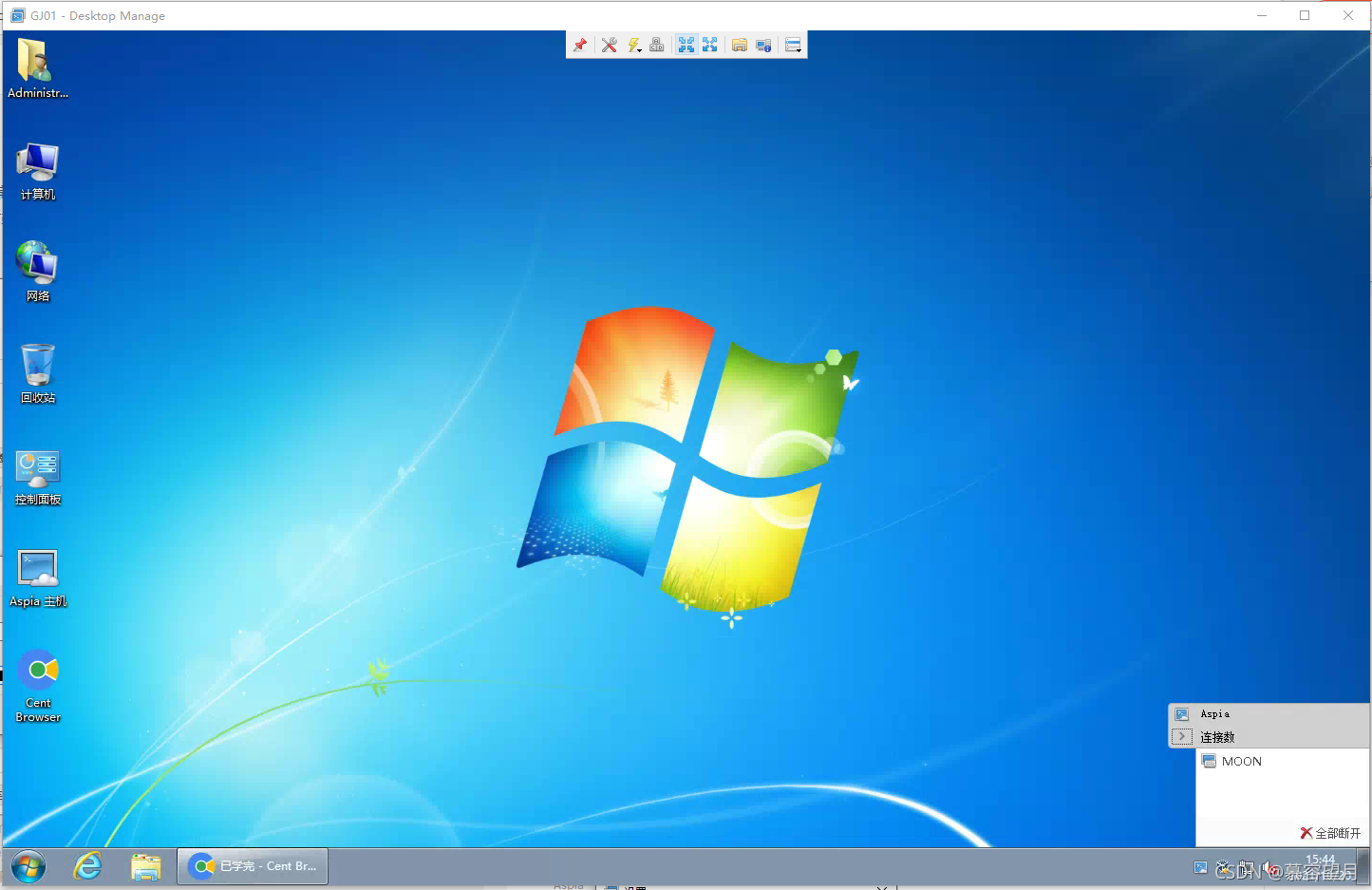Image resolution: width=1372 pixels, height=890 pixels.
Task: Select the 计算机 desktop icon
Action: point(38,171)
